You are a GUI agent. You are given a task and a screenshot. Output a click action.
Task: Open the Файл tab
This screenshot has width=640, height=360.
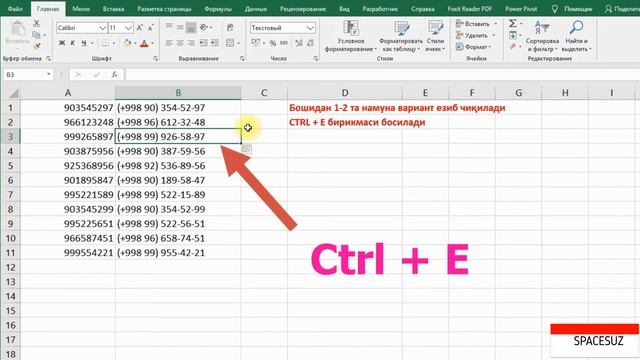[15, 9]
